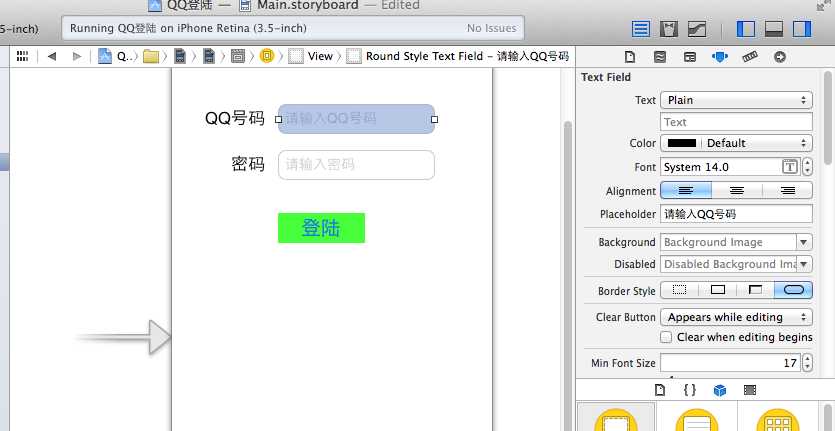
Task: Show the Assistant editor
Action: click(669, 29)
